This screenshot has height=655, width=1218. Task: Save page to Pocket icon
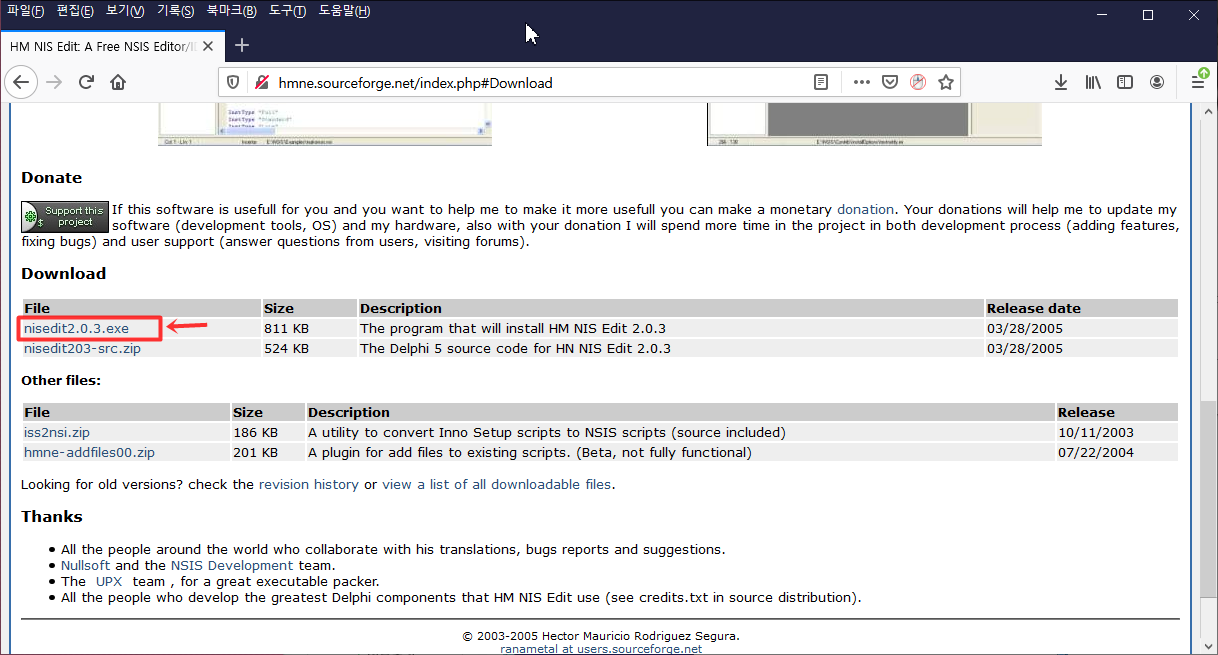(x=890, y=83)
